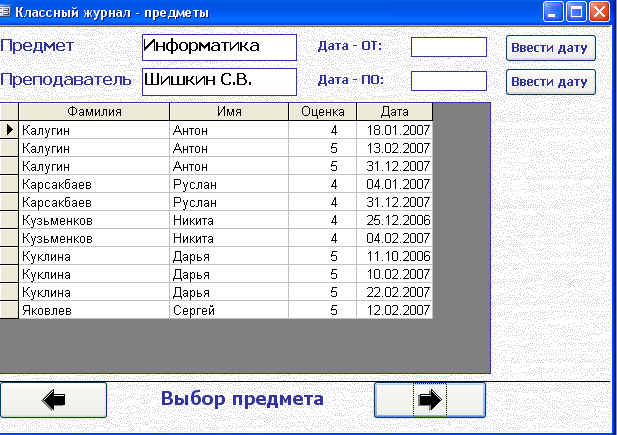617x435 pixels.
Task: Click the Сергей name cell
Action: pos(229,310)
